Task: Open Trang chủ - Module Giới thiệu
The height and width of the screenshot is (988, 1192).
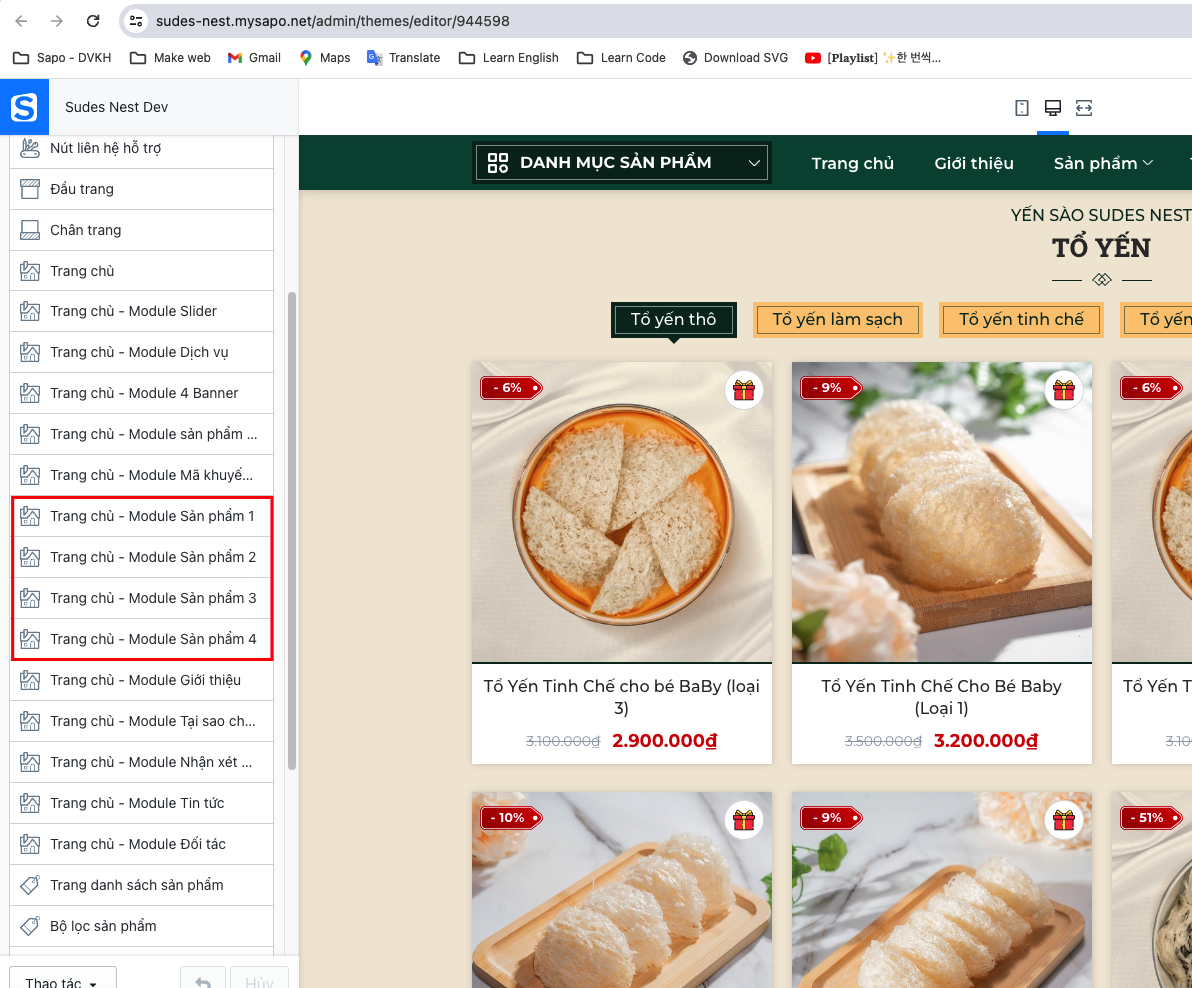Action: coord(141,681)
